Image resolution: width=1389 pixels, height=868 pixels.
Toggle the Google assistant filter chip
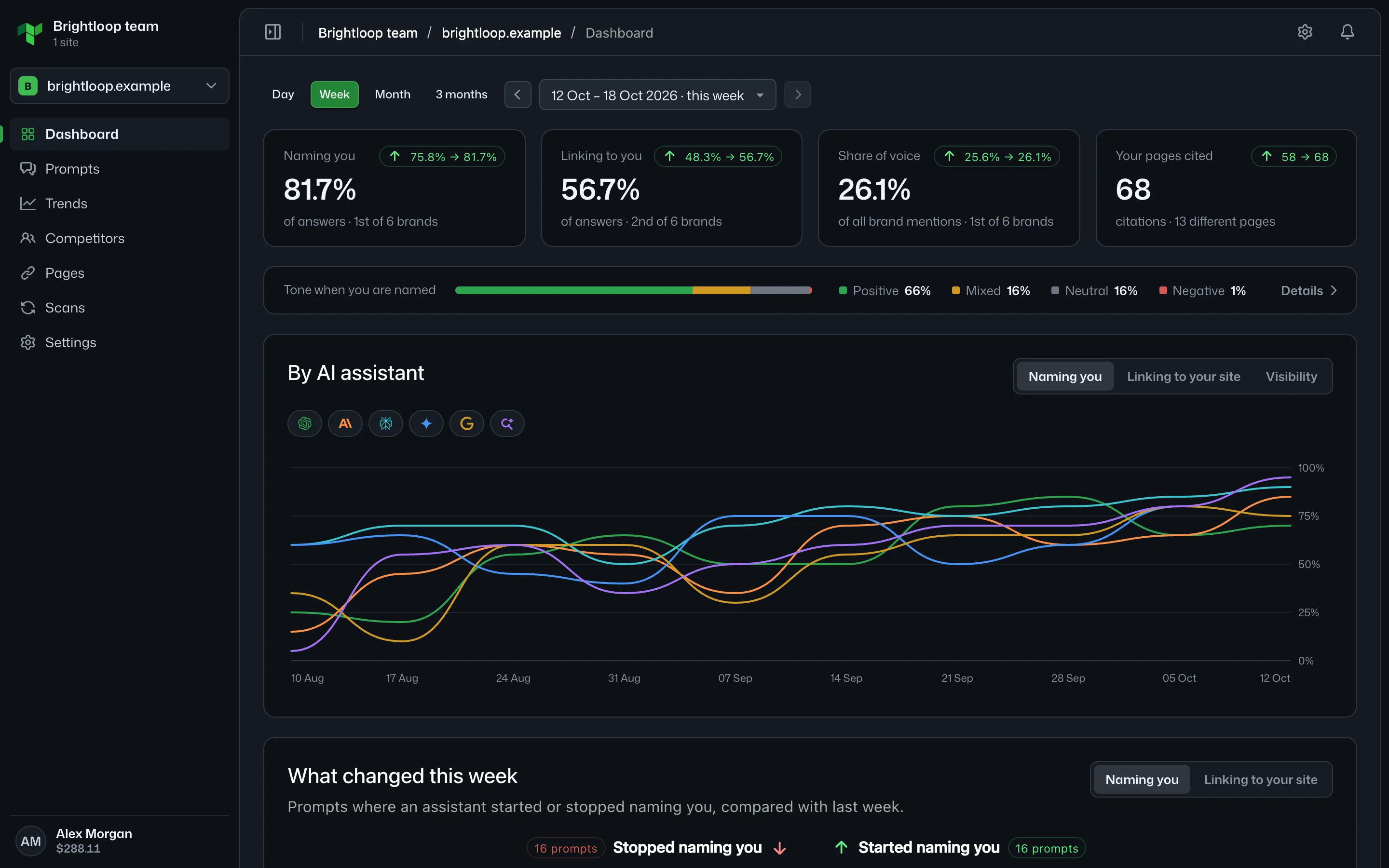tap(467, 424)
